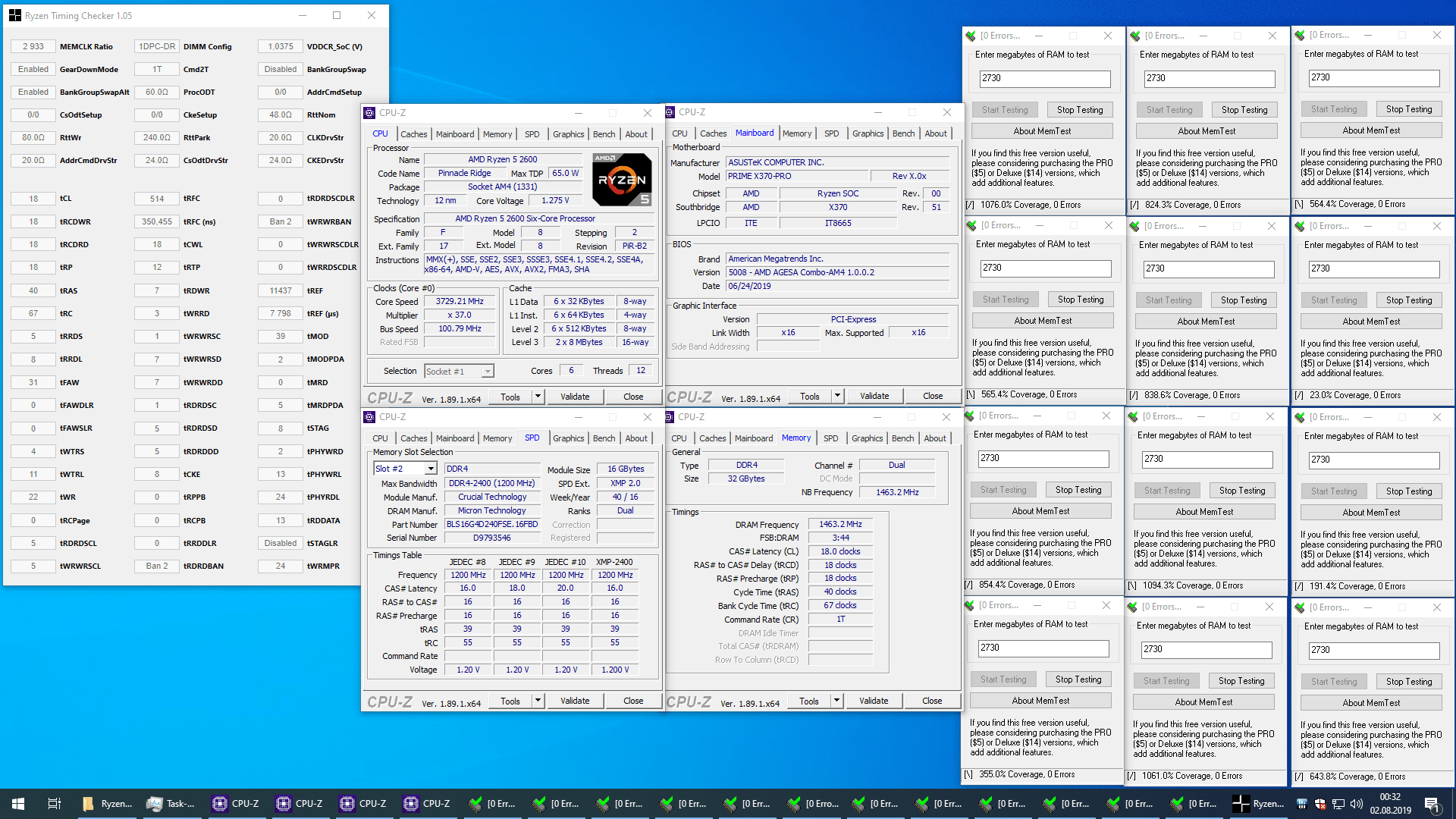
Task: Click RAM megabytes field in 355.0% coverage MemTest
Action: 1043,648
